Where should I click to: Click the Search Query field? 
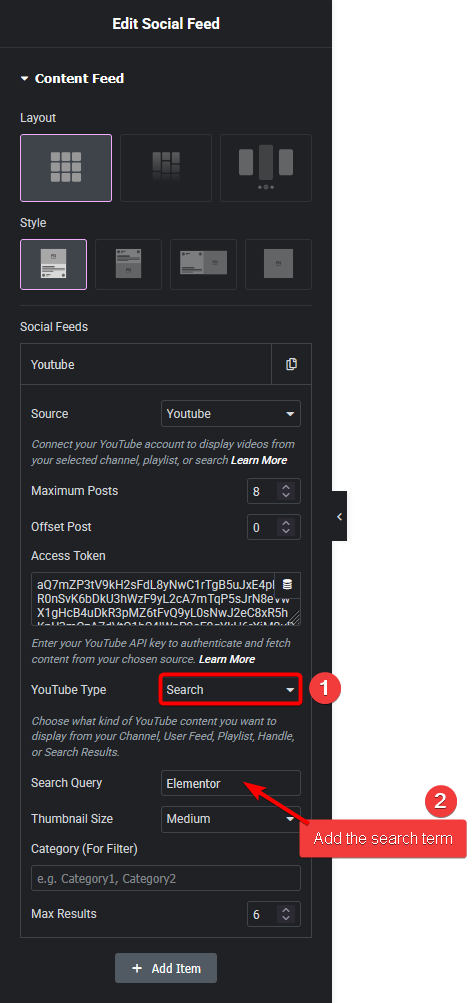230,783
